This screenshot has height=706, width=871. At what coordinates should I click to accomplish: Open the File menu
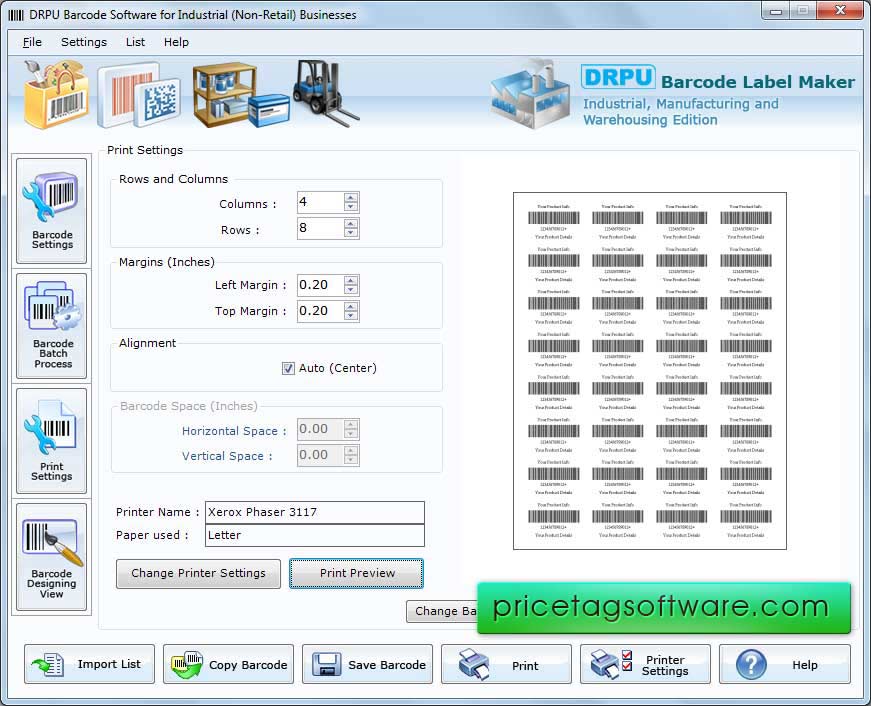(x=32, y=42)
